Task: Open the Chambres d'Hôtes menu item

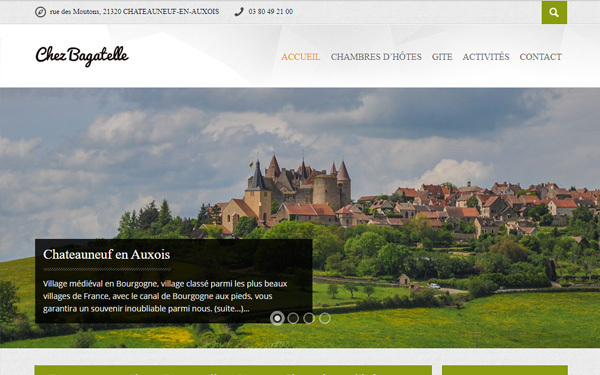Action: [376, 57]
